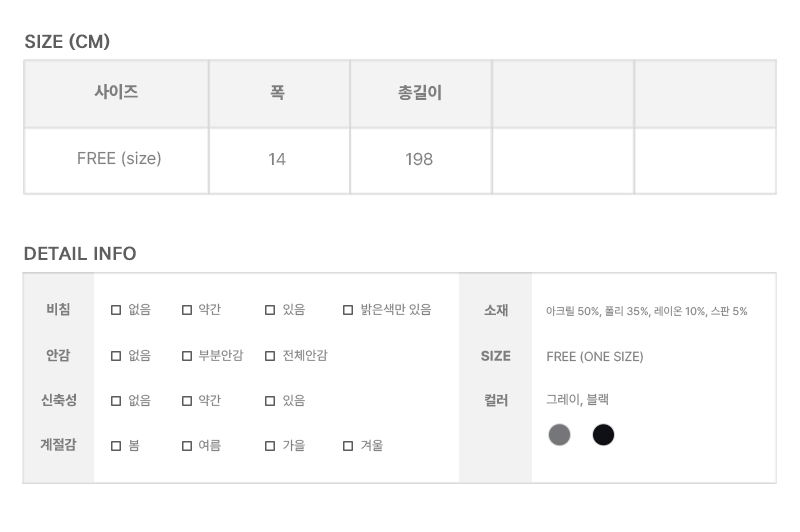Tick the '겨울' season checkbox
This screenshot has height=532, width=800.
[348, 446]
